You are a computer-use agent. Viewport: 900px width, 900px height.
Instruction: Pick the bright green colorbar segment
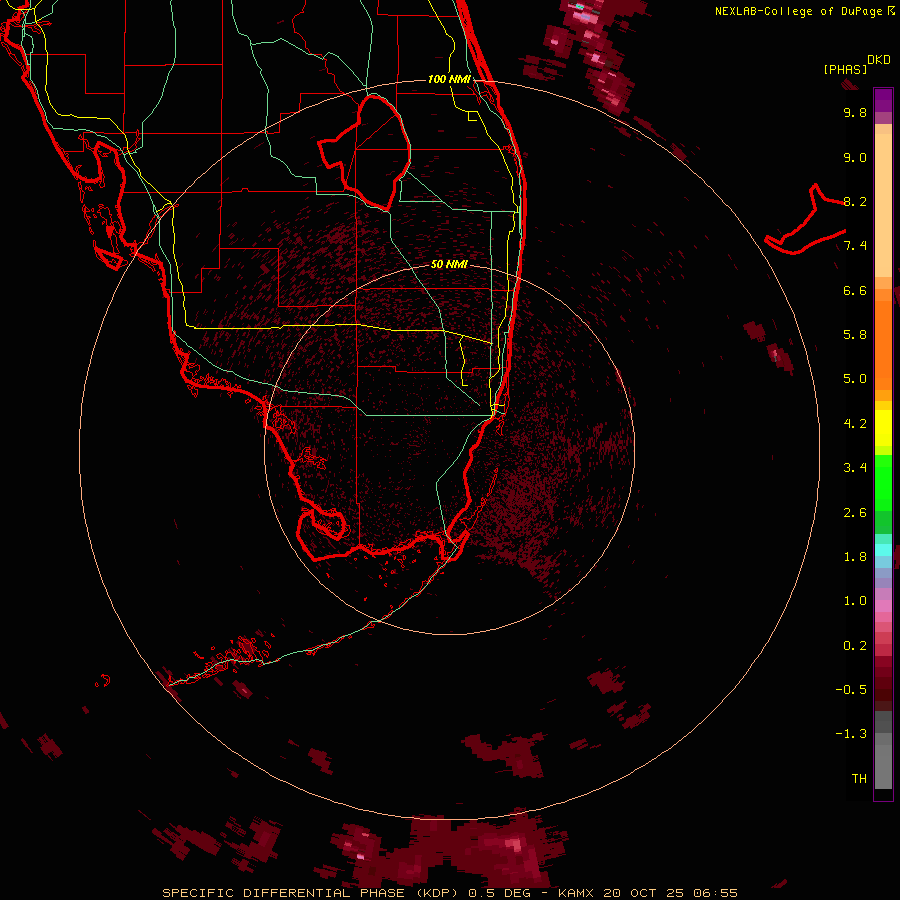(883, 482)
